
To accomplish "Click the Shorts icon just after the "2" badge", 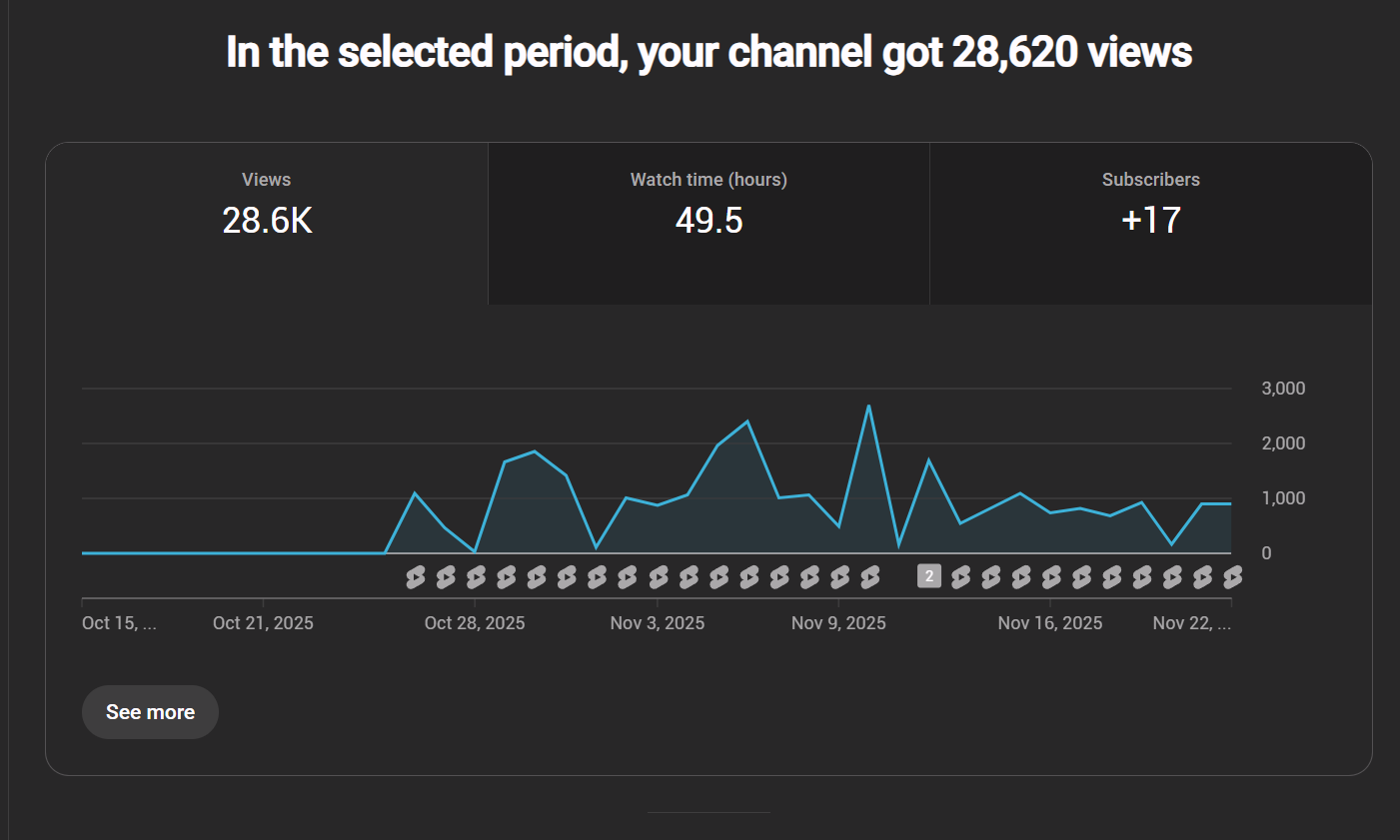I will pos(960,576).
